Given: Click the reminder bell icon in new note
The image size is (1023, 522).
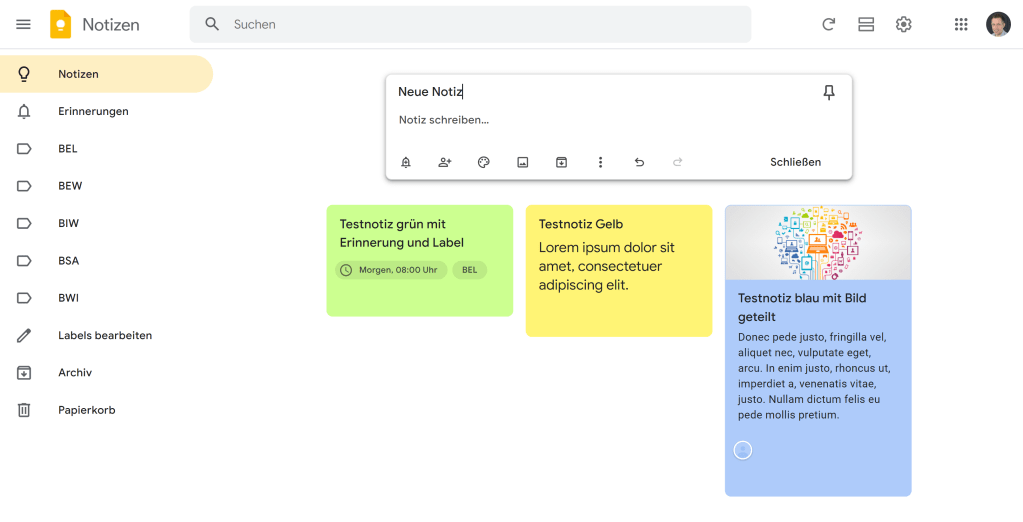Looking at the screenshot, I should pyautogui.click(x=406, y=162).
